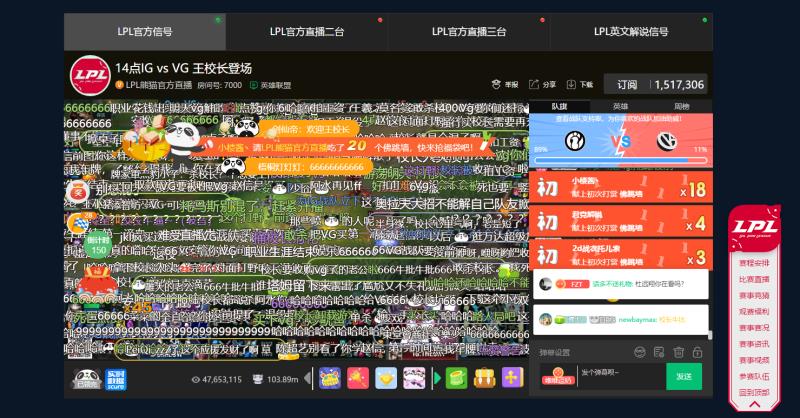The image size is (800, 418).
Task: Send the magic wand gift
Action: click(x=358, y=378)
